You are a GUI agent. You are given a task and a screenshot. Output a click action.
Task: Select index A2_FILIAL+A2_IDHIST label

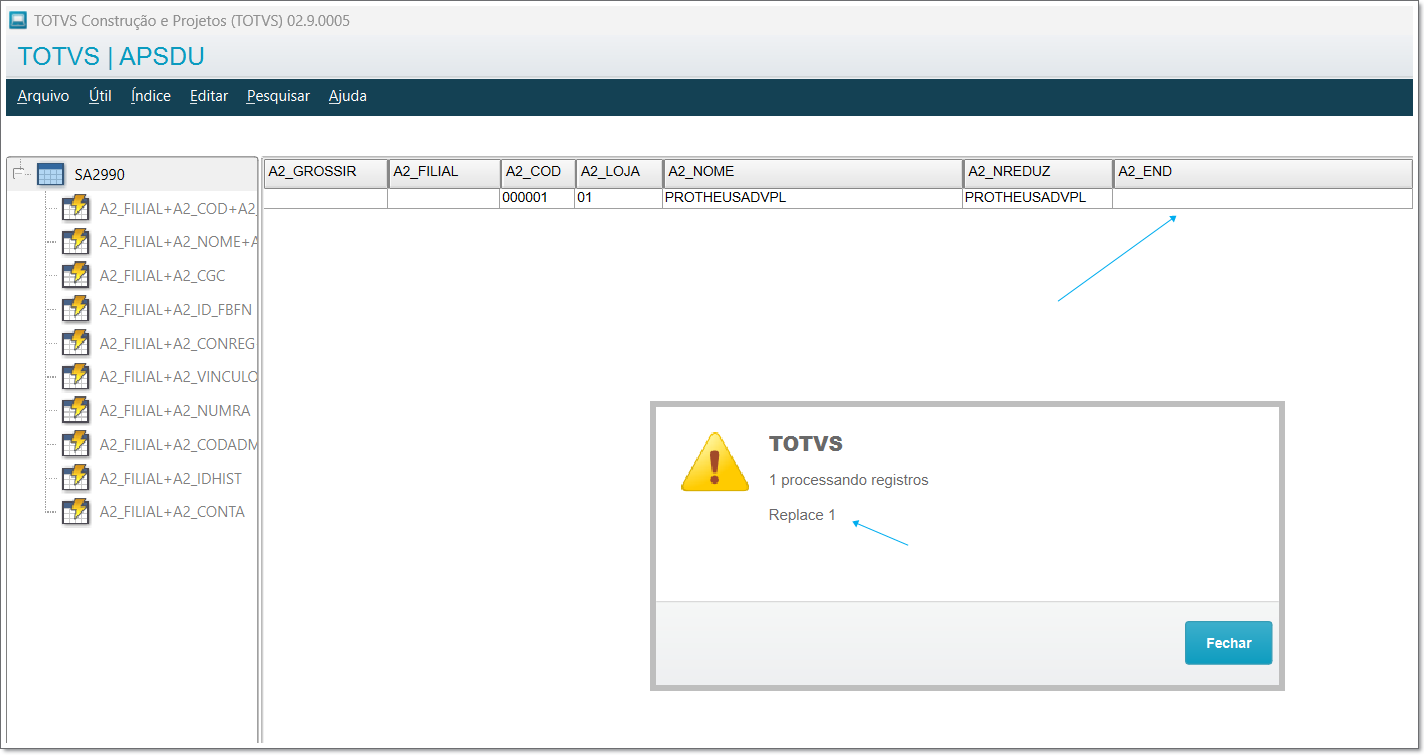170,479
